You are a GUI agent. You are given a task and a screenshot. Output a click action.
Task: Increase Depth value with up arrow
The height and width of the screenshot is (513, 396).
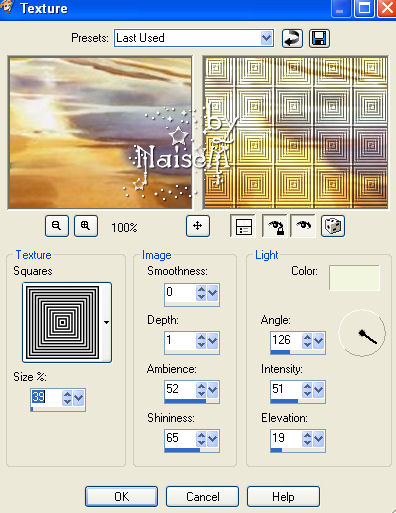coord(201,337)
